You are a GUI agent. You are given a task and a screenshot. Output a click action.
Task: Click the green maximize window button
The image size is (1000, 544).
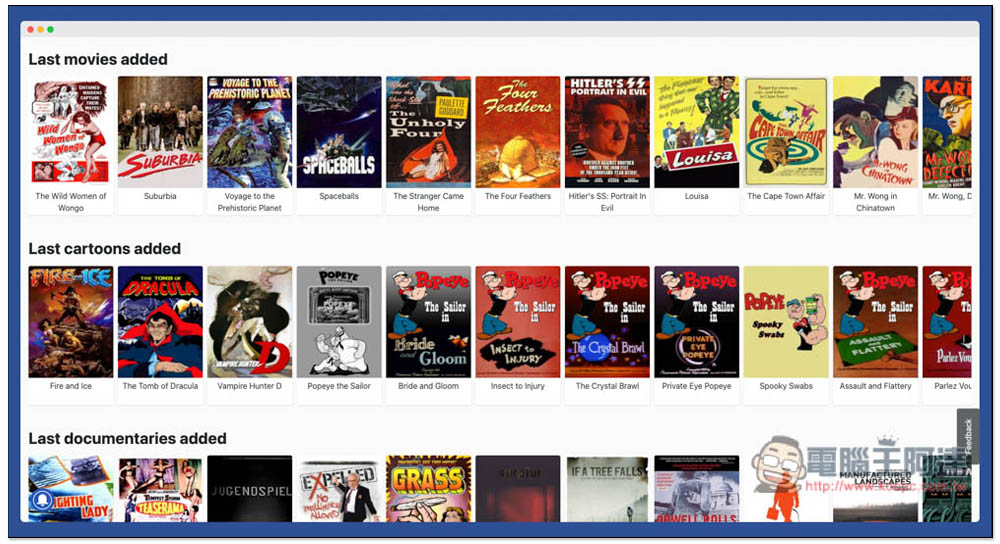(51, 29)
